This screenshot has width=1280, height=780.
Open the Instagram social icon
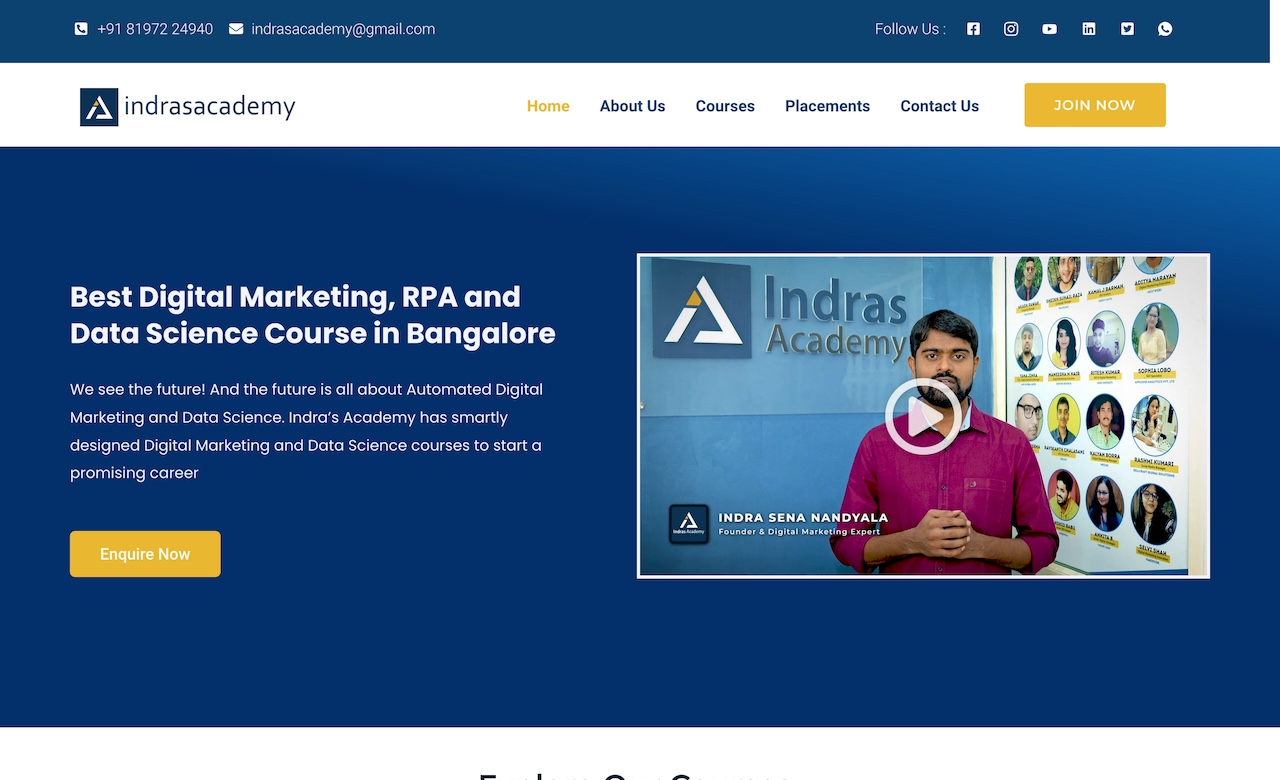tap(1011, 29)
